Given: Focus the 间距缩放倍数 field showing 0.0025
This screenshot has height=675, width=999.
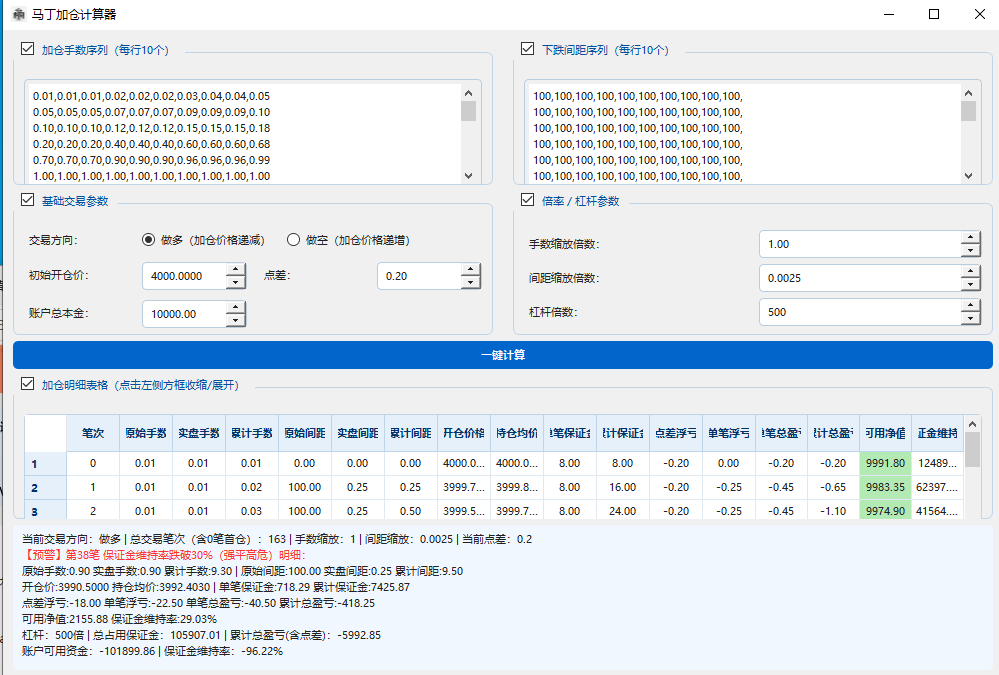Looking at the screenshot, I should point(860,278).
